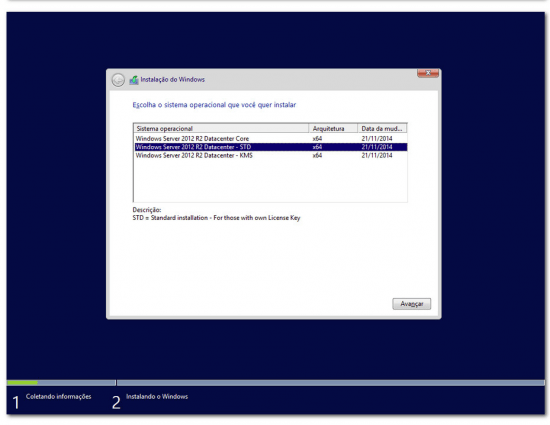Screen dimensions: 550x425
Task: Click the setup progress bar at bottom
Action: 275,383
